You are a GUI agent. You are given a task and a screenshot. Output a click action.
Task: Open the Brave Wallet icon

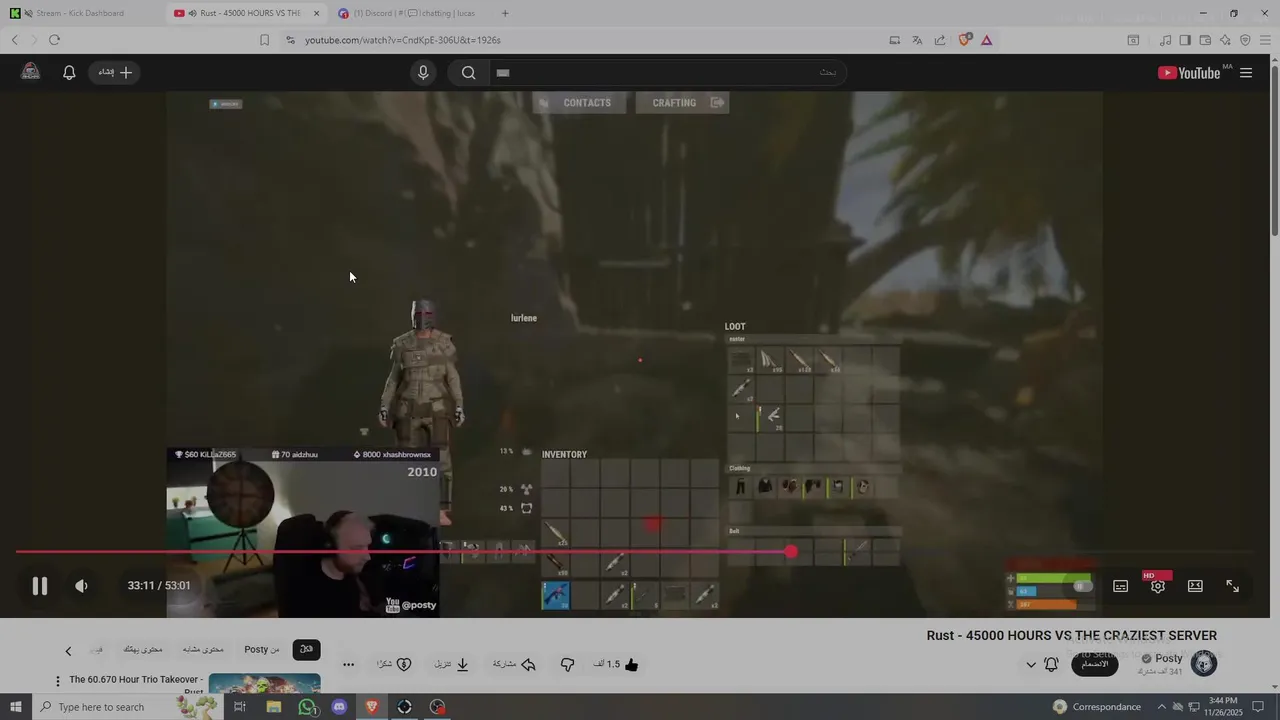coord(1205,40)
